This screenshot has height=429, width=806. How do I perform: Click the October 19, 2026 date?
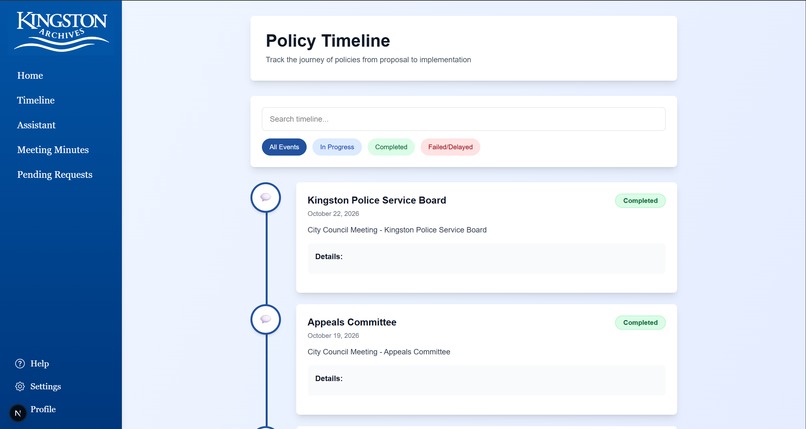pyautogui.click(x=333, y=335)
